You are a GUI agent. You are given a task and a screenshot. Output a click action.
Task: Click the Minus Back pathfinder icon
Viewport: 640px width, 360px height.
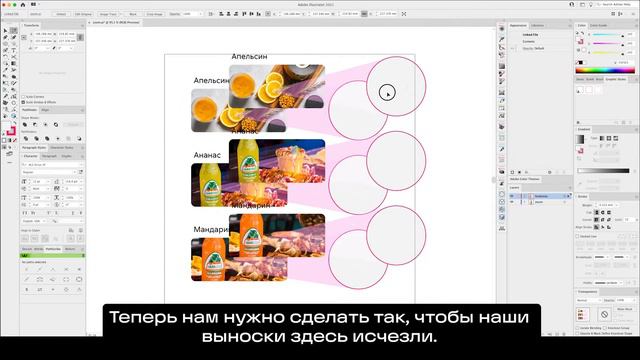click(x=79, y=139)
